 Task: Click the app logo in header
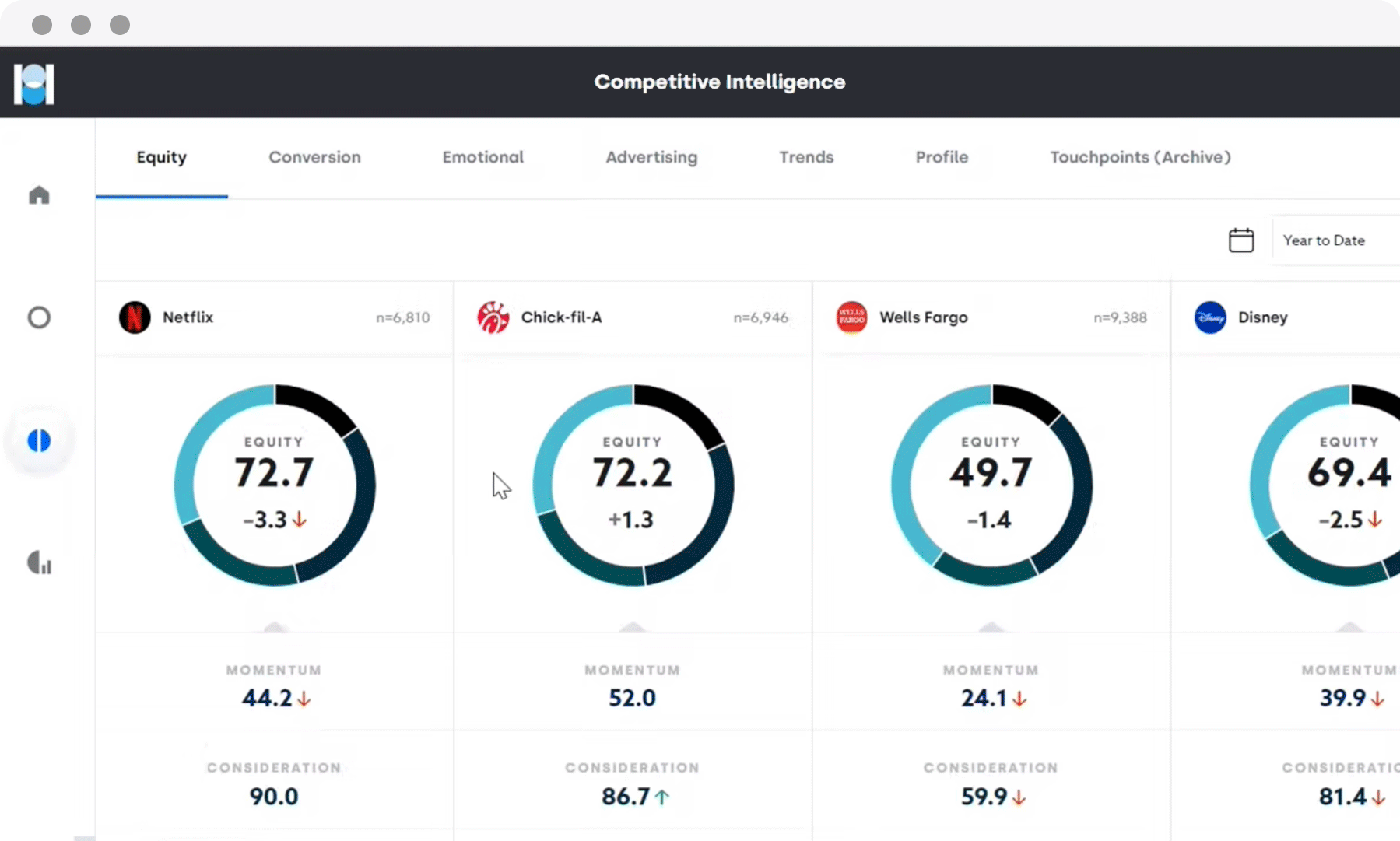[x=34, y=84]
